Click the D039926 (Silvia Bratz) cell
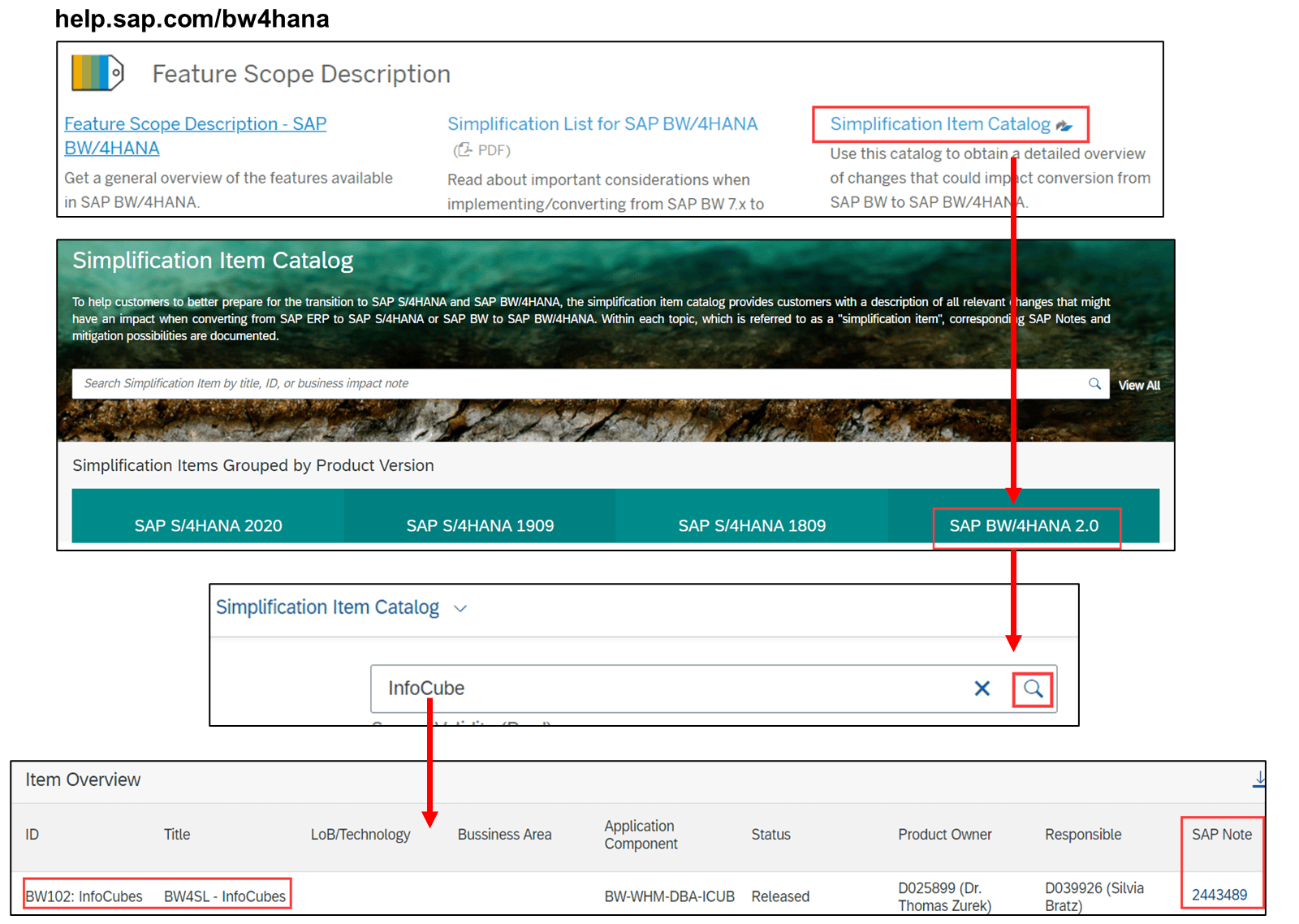 (x=1094, y=897)
